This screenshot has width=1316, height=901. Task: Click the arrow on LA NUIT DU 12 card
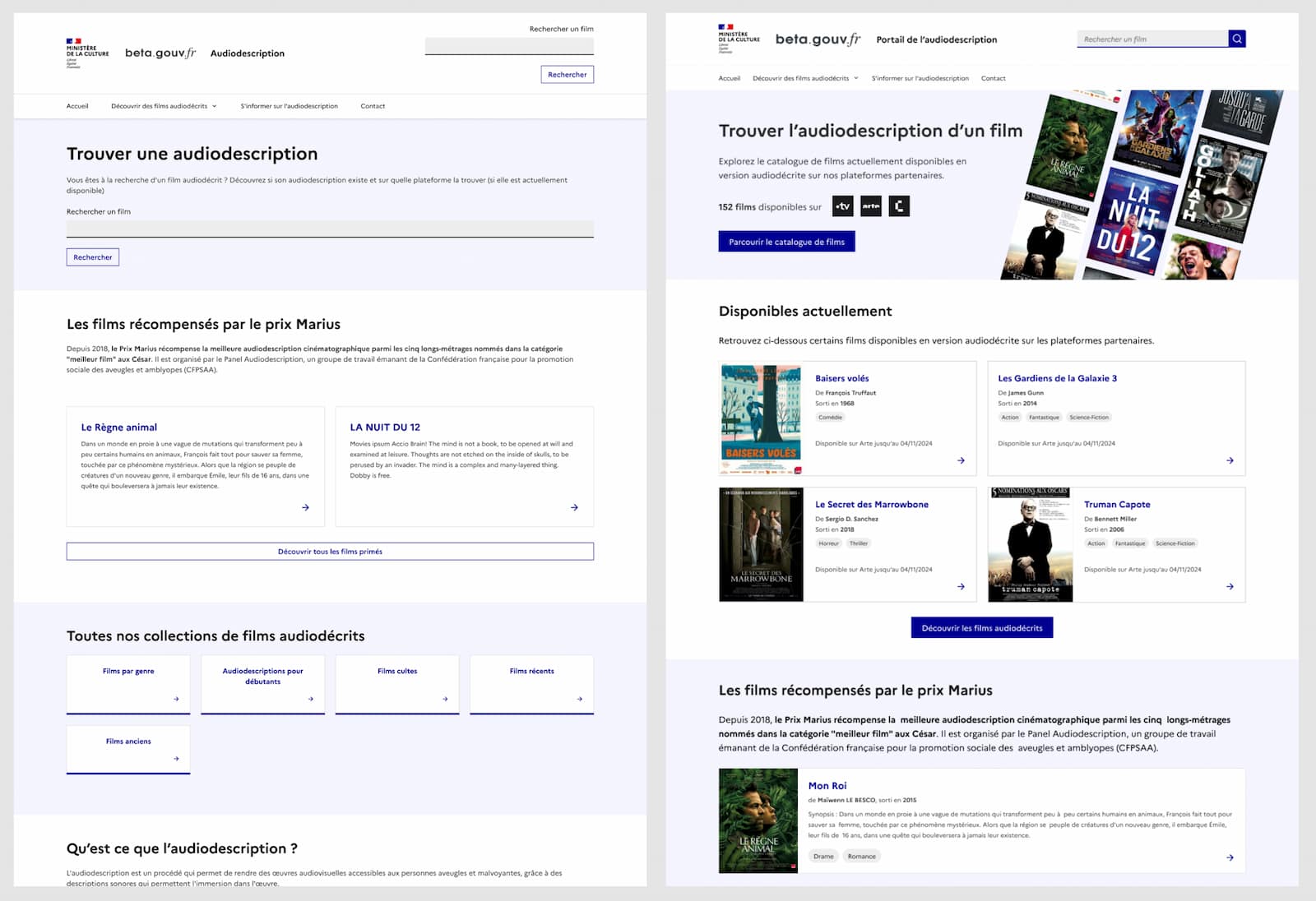click(574, 507)
